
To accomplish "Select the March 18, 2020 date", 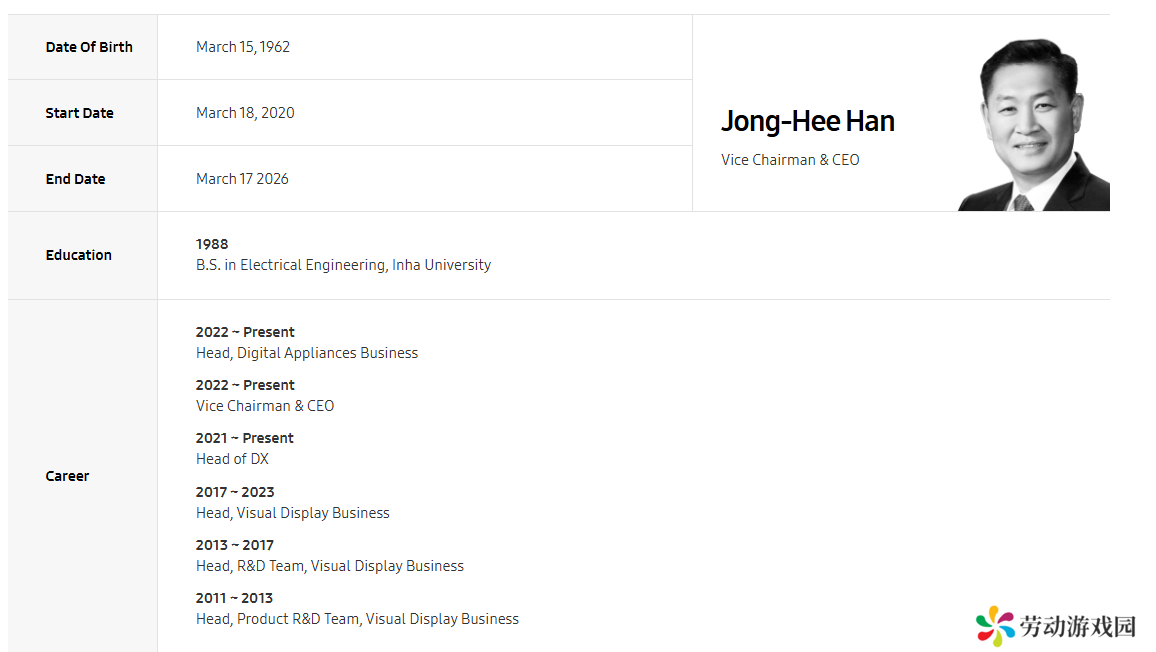I will [245, 113].
